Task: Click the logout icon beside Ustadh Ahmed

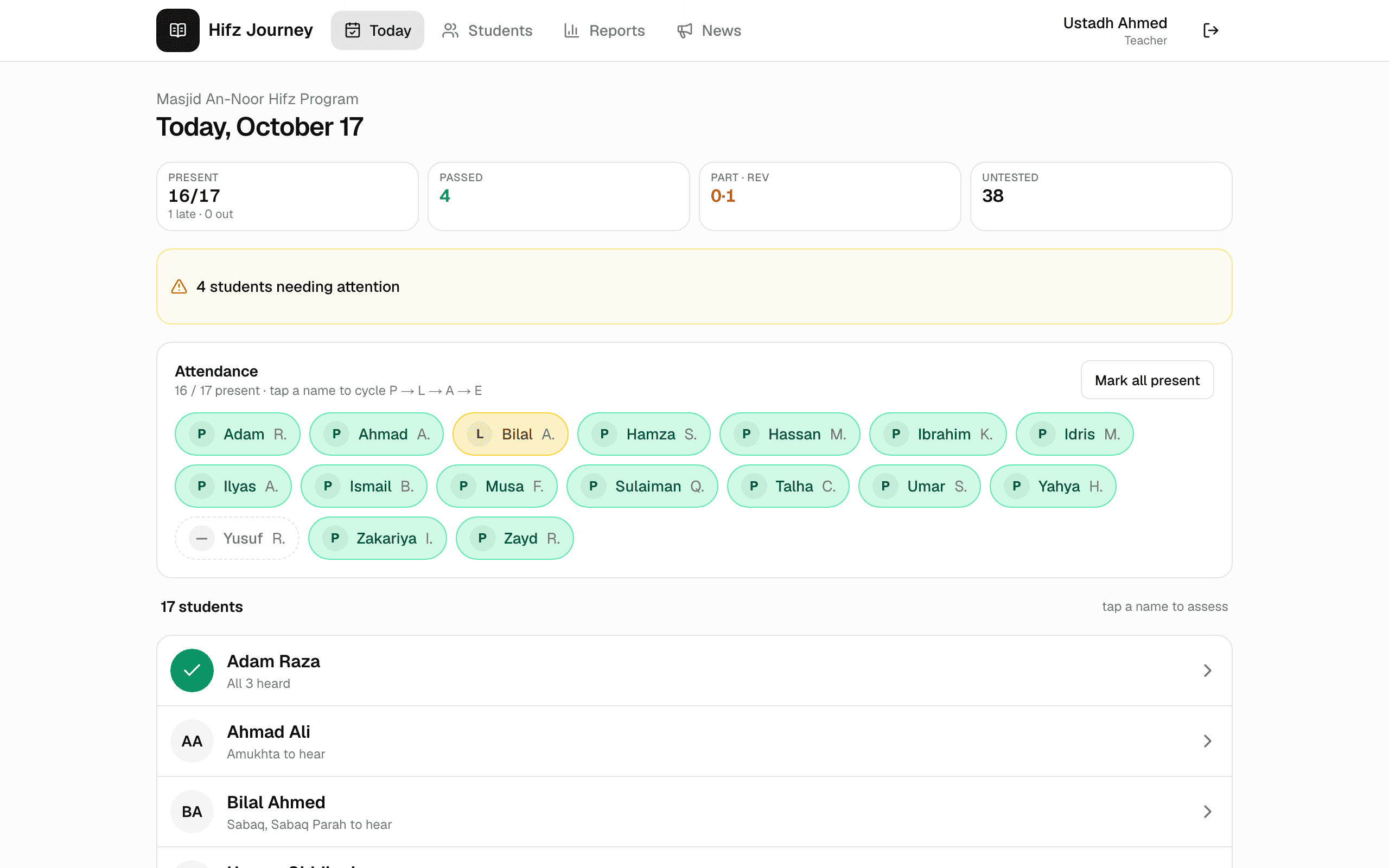Action: 1210,30
